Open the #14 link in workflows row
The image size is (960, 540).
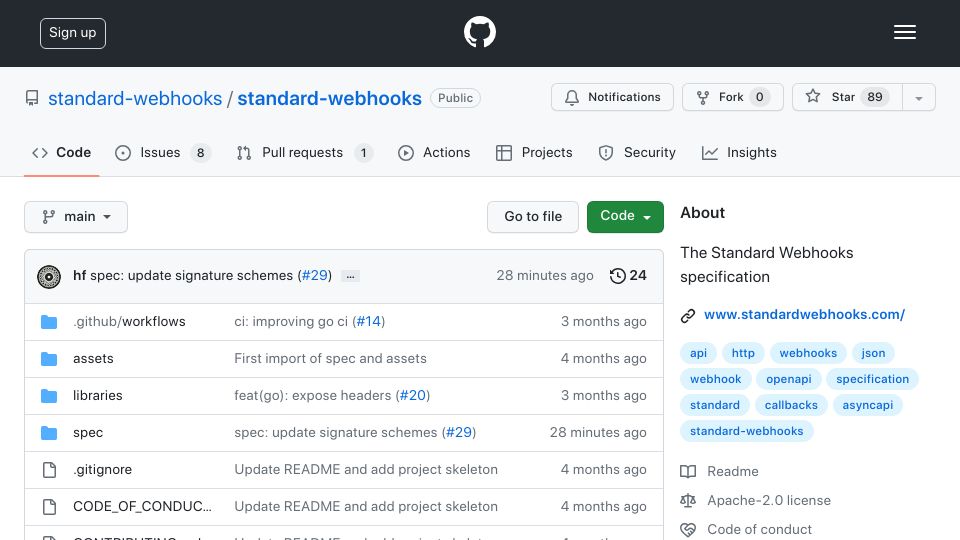tap(369, 321)
